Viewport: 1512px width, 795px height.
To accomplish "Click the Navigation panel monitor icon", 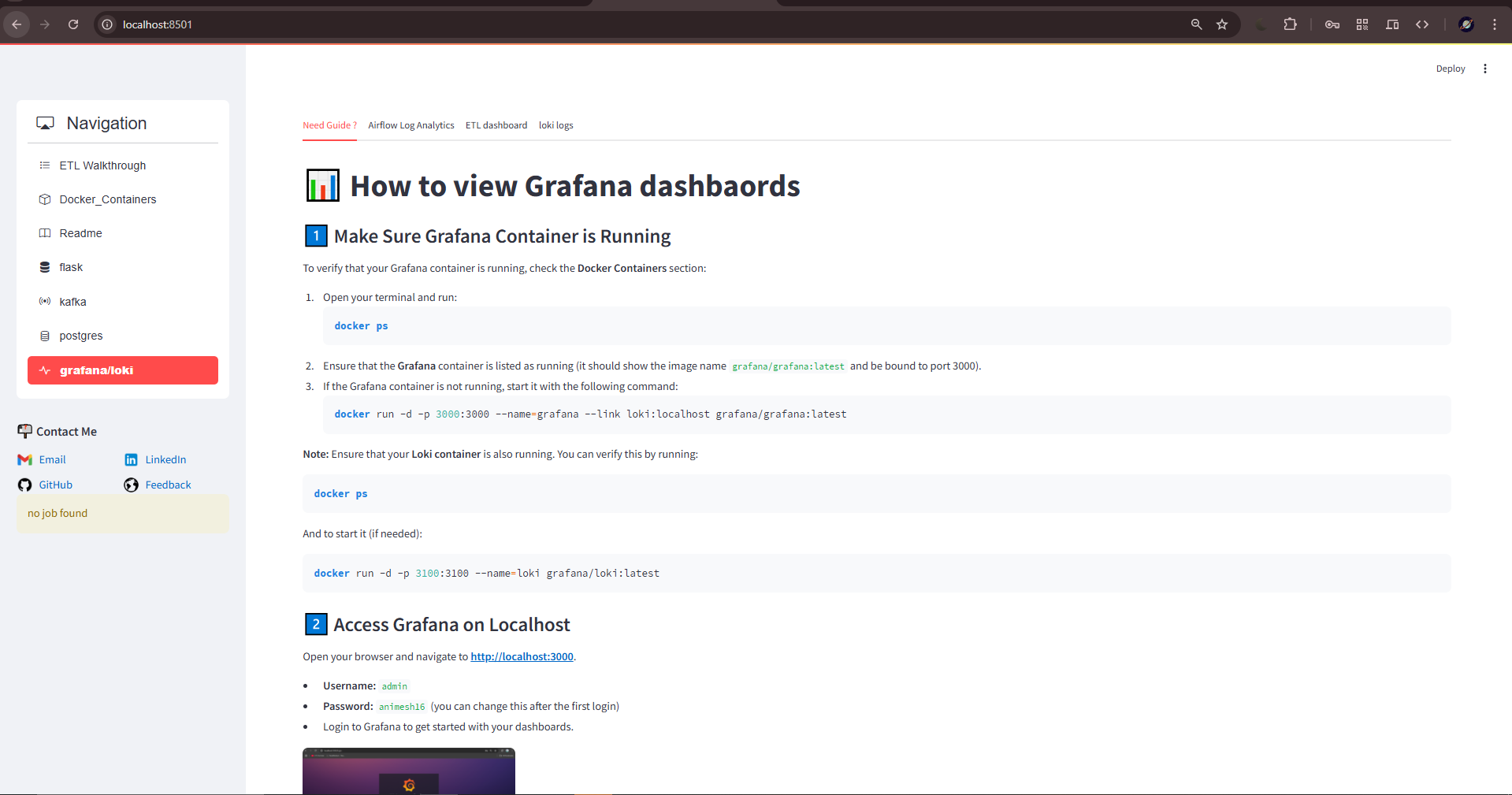I will 45,122.
